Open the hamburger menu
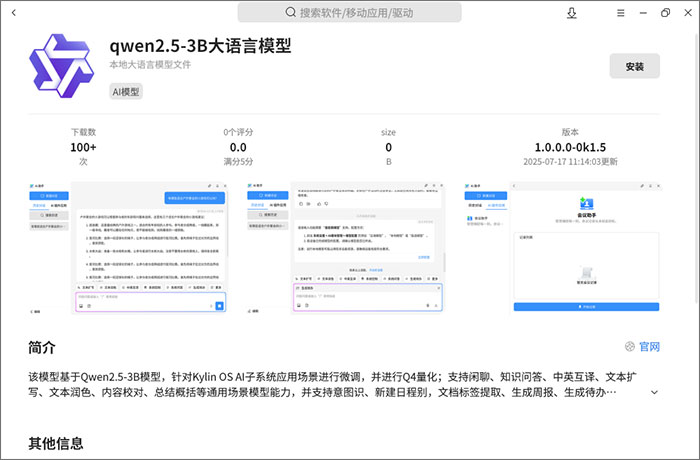 [x=621, y=13]
